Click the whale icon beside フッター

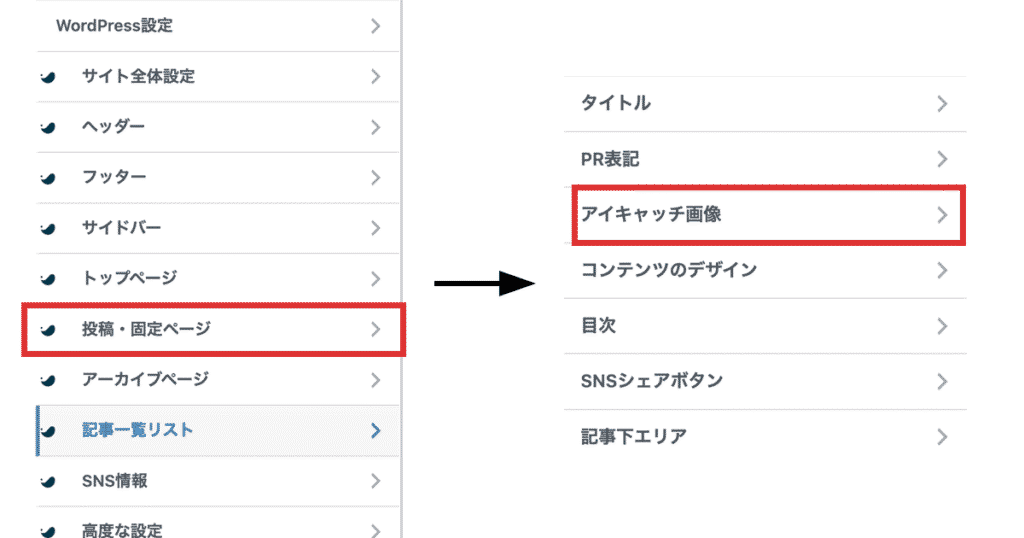[x=46, y=178]
